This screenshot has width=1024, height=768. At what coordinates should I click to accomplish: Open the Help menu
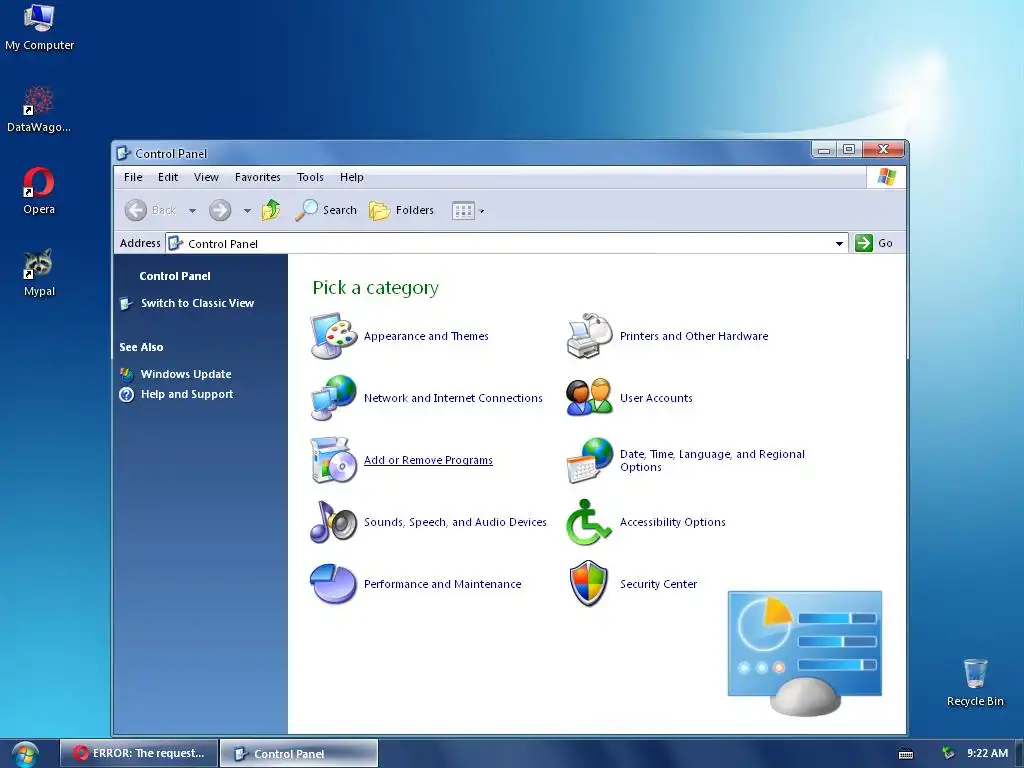[351, 177]
